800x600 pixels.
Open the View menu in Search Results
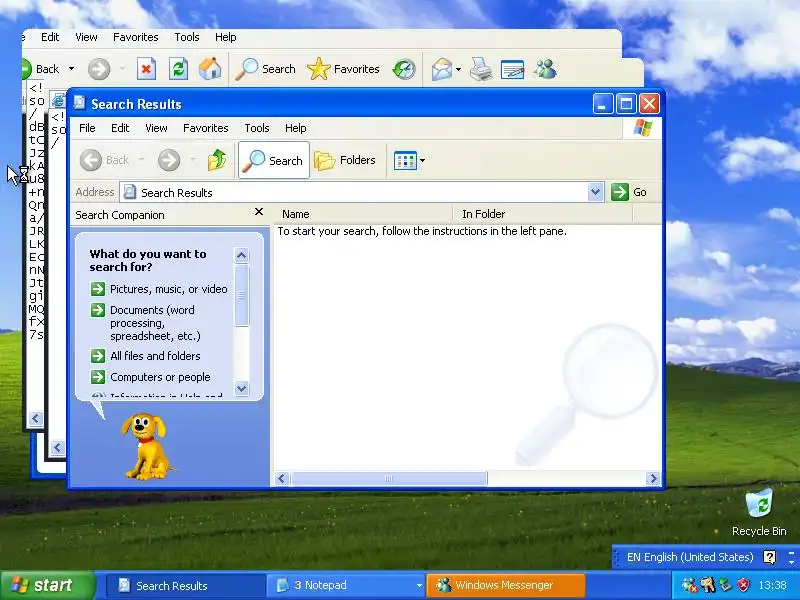pos(156,128)
